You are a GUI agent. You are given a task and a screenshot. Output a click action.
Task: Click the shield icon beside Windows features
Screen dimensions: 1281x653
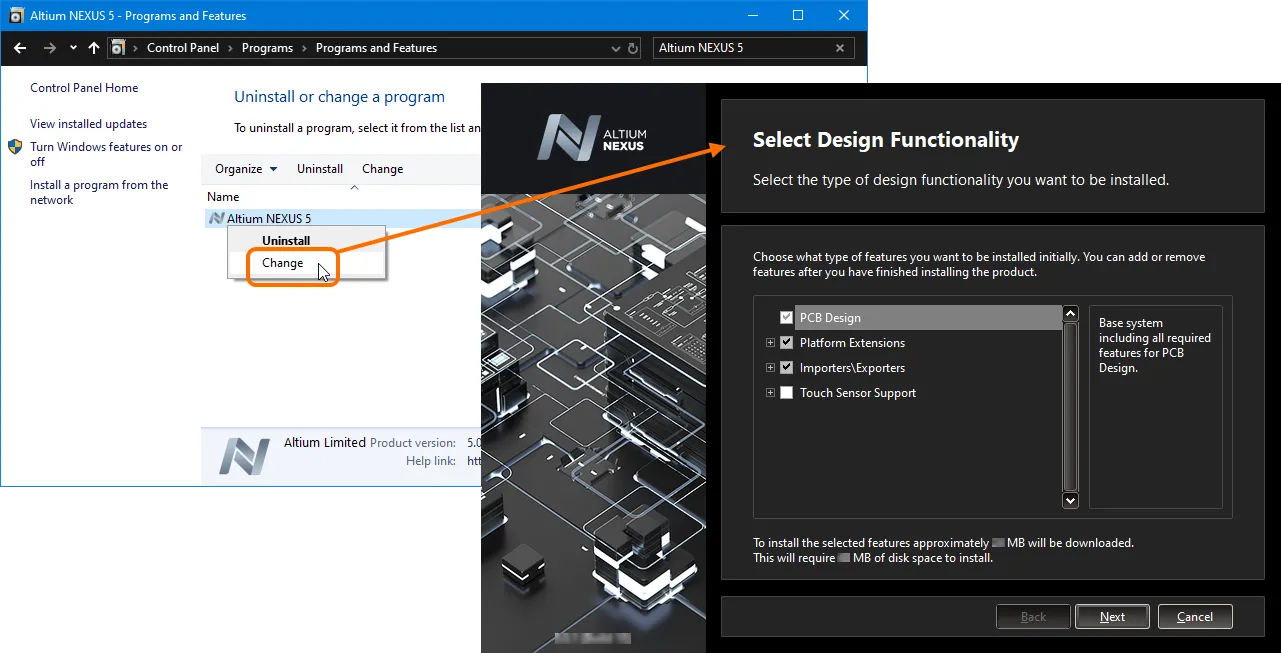15,147
